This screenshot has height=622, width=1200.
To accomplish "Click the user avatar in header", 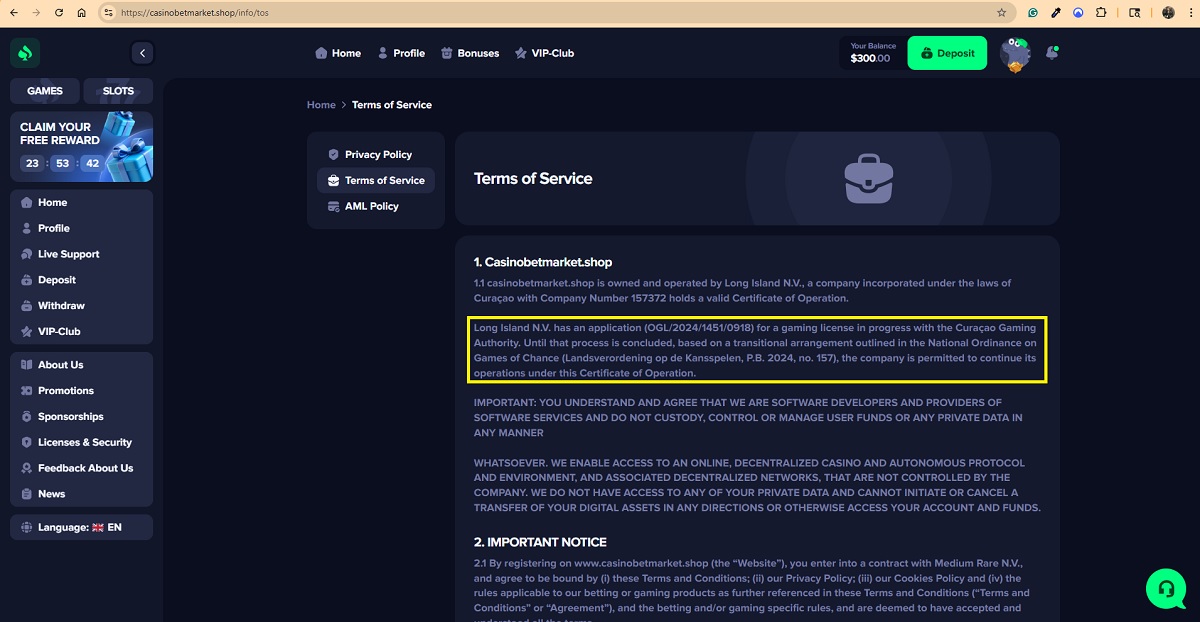I will 1015,54.
